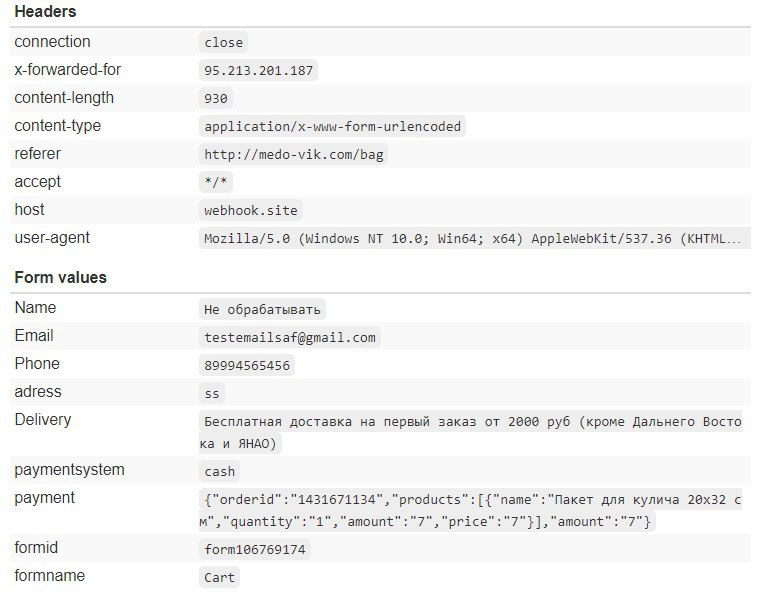Select the host value webhook.site
767x602 pixels.
(x=250, y=210)
